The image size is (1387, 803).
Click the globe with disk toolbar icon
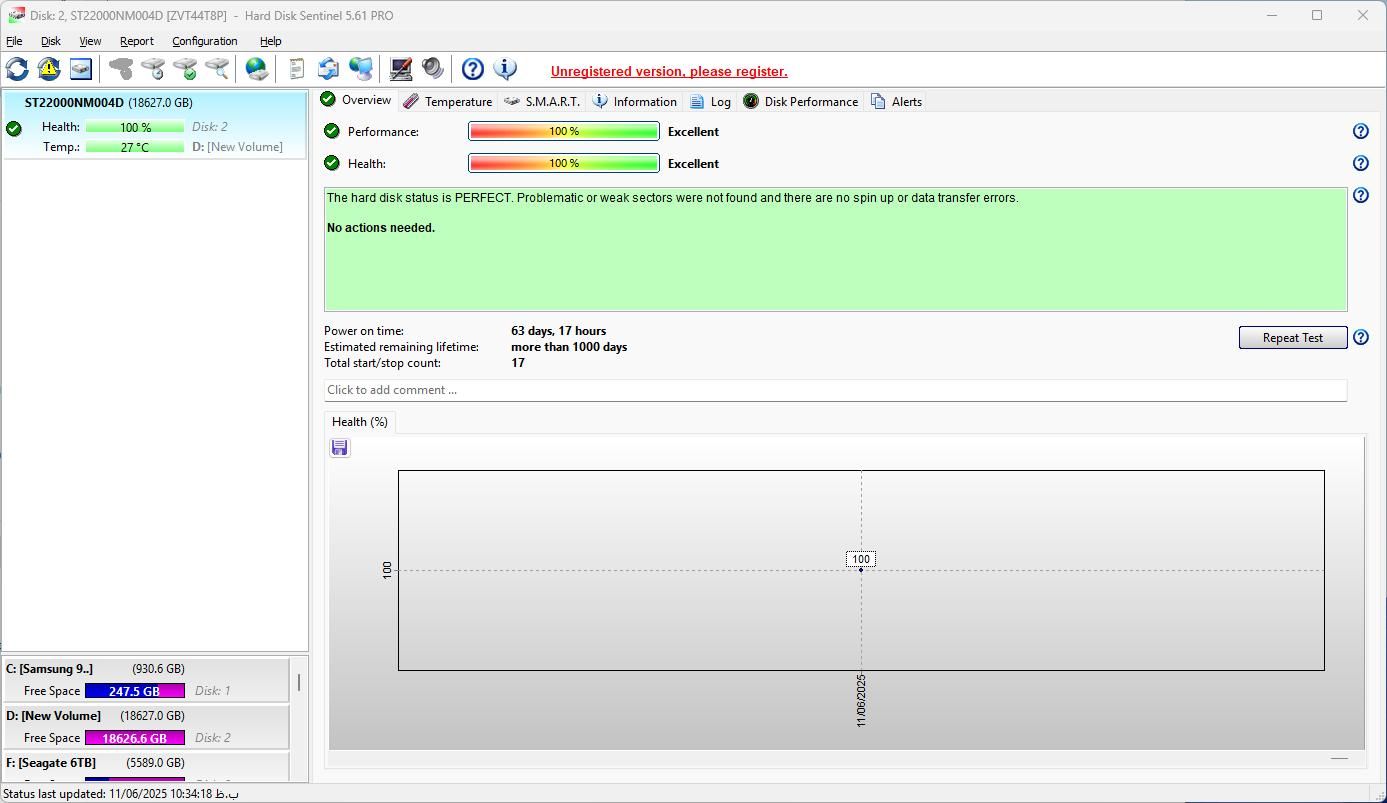257,69
